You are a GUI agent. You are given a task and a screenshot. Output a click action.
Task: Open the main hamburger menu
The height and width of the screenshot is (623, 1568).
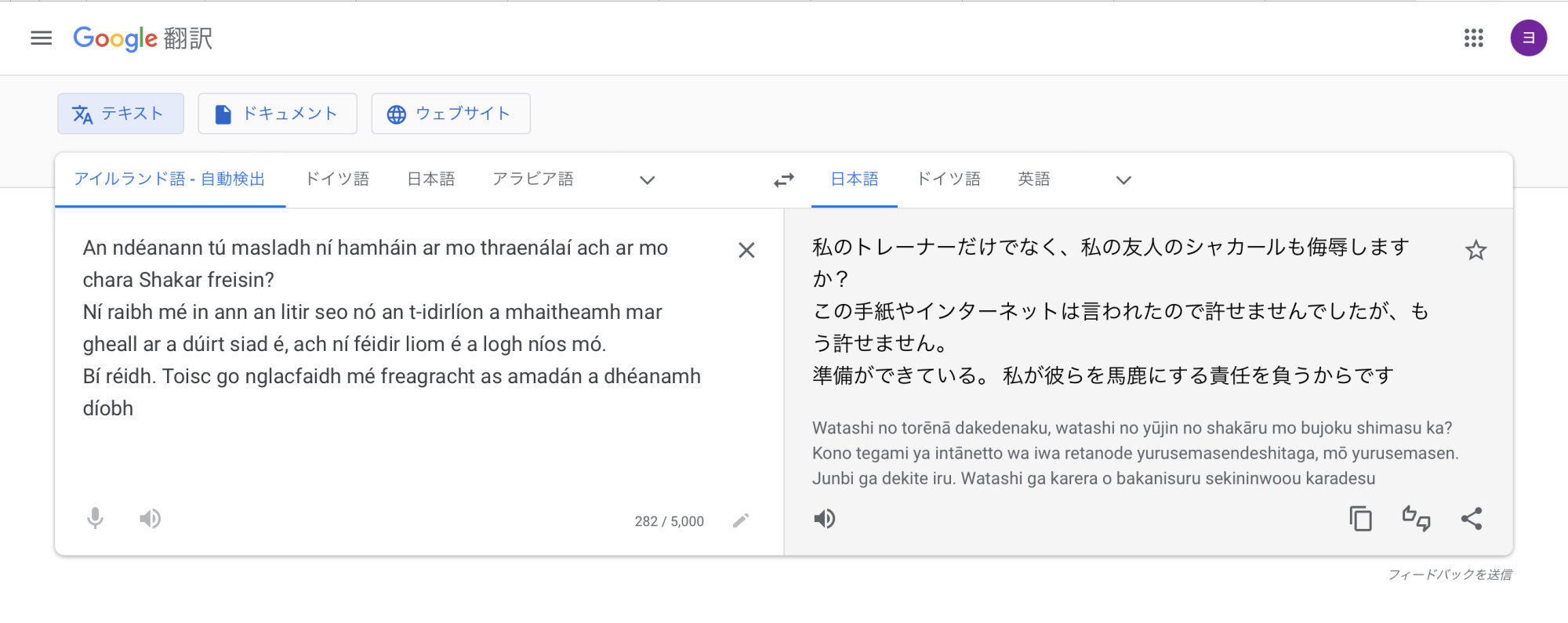(x=41, y=38)
